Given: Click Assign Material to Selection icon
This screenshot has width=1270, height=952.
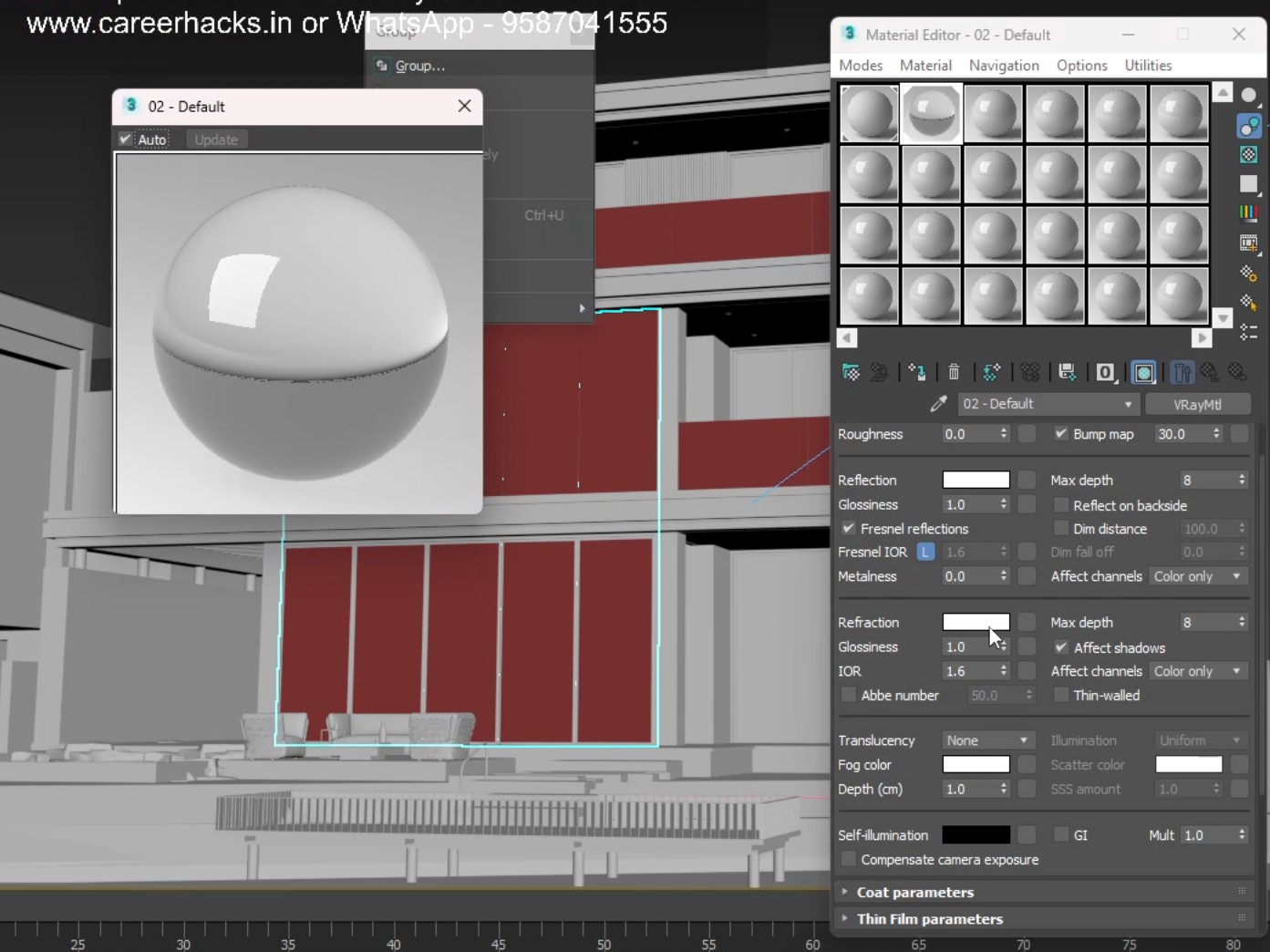Looking at the screenshot, I should 917,372.
